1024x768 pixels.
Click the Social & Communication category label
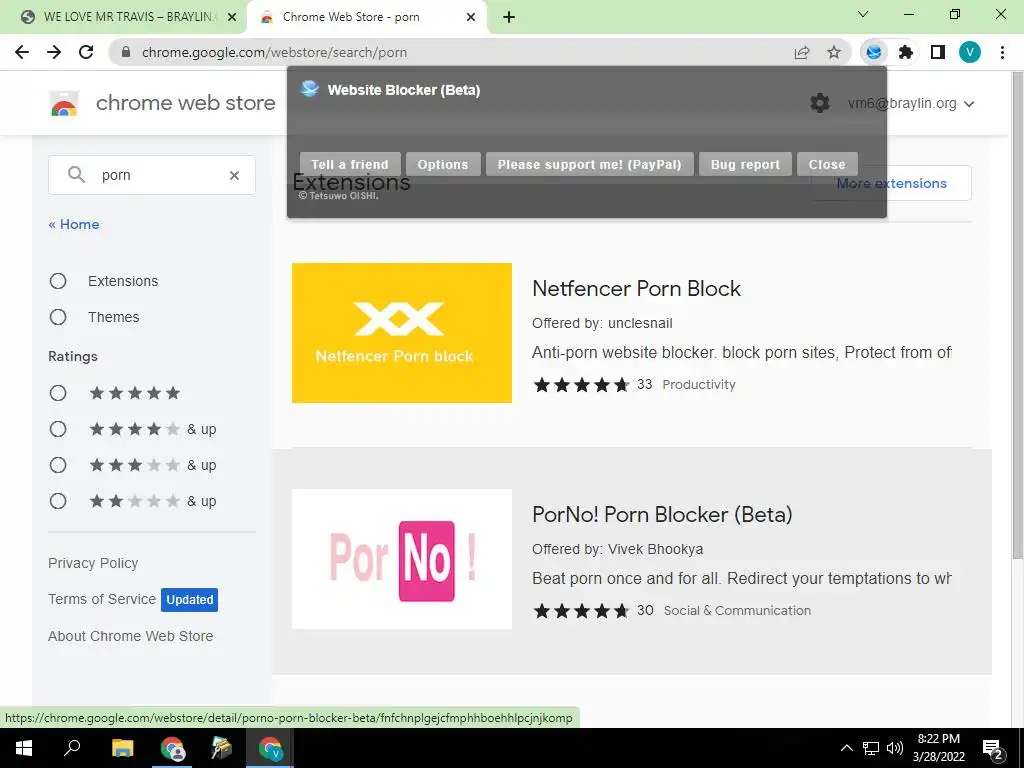[x=737, y=611]
